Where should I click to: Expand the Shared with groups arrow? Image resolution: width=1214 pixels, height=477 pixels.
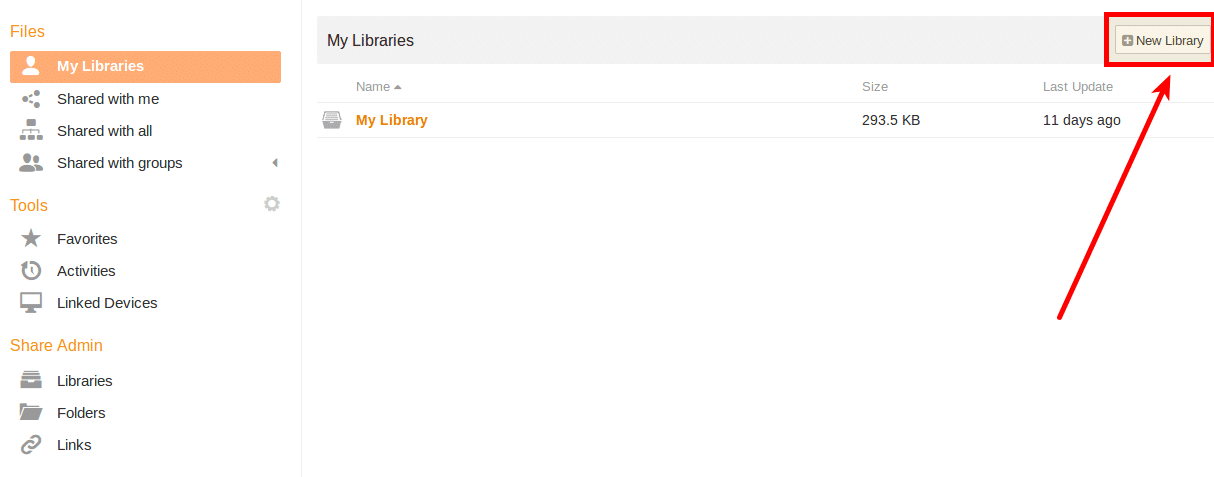coord(274,163)
